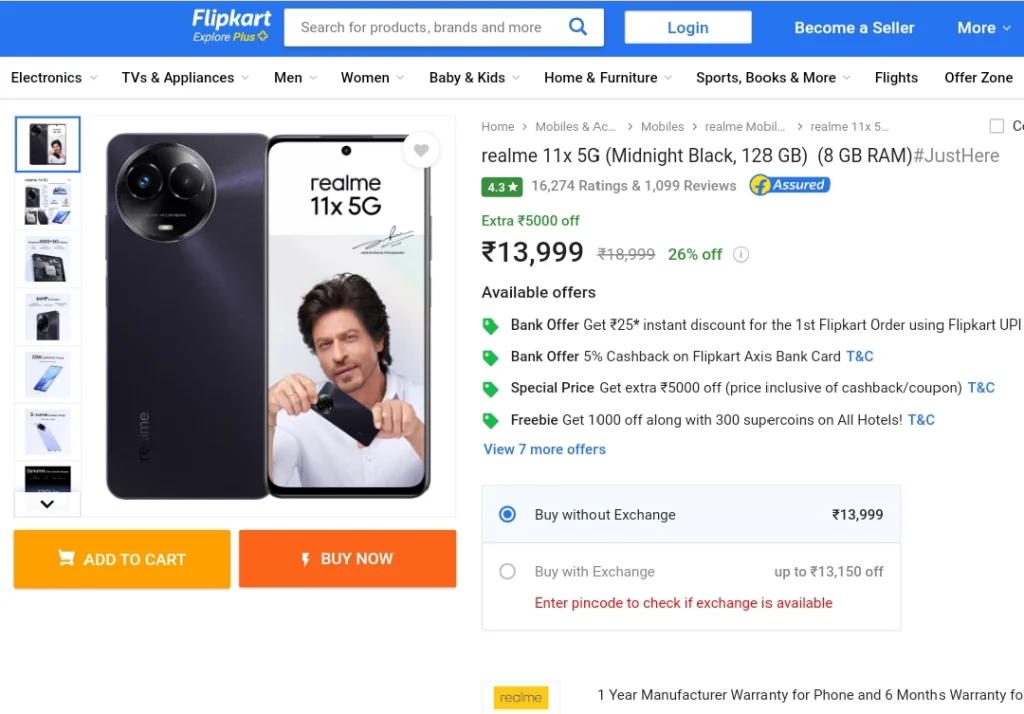Open the Offer Zone menu item
Image resolution: width=1024 pixels, height=714 pixels.
click(978, 78)
